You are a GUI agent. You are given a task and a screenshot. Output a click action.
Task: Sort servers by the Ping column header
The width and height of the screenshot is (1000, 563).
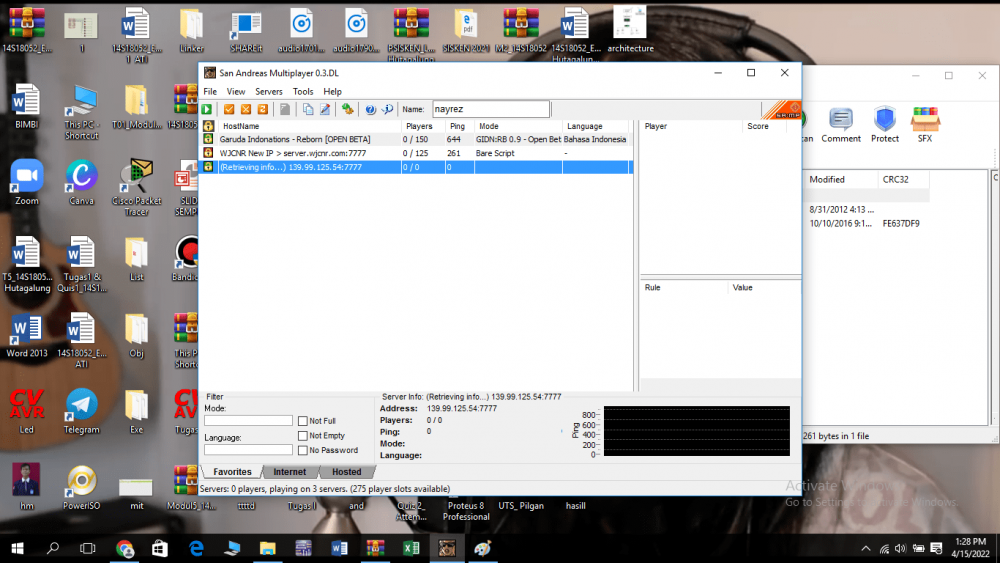[x=460, y=126]
